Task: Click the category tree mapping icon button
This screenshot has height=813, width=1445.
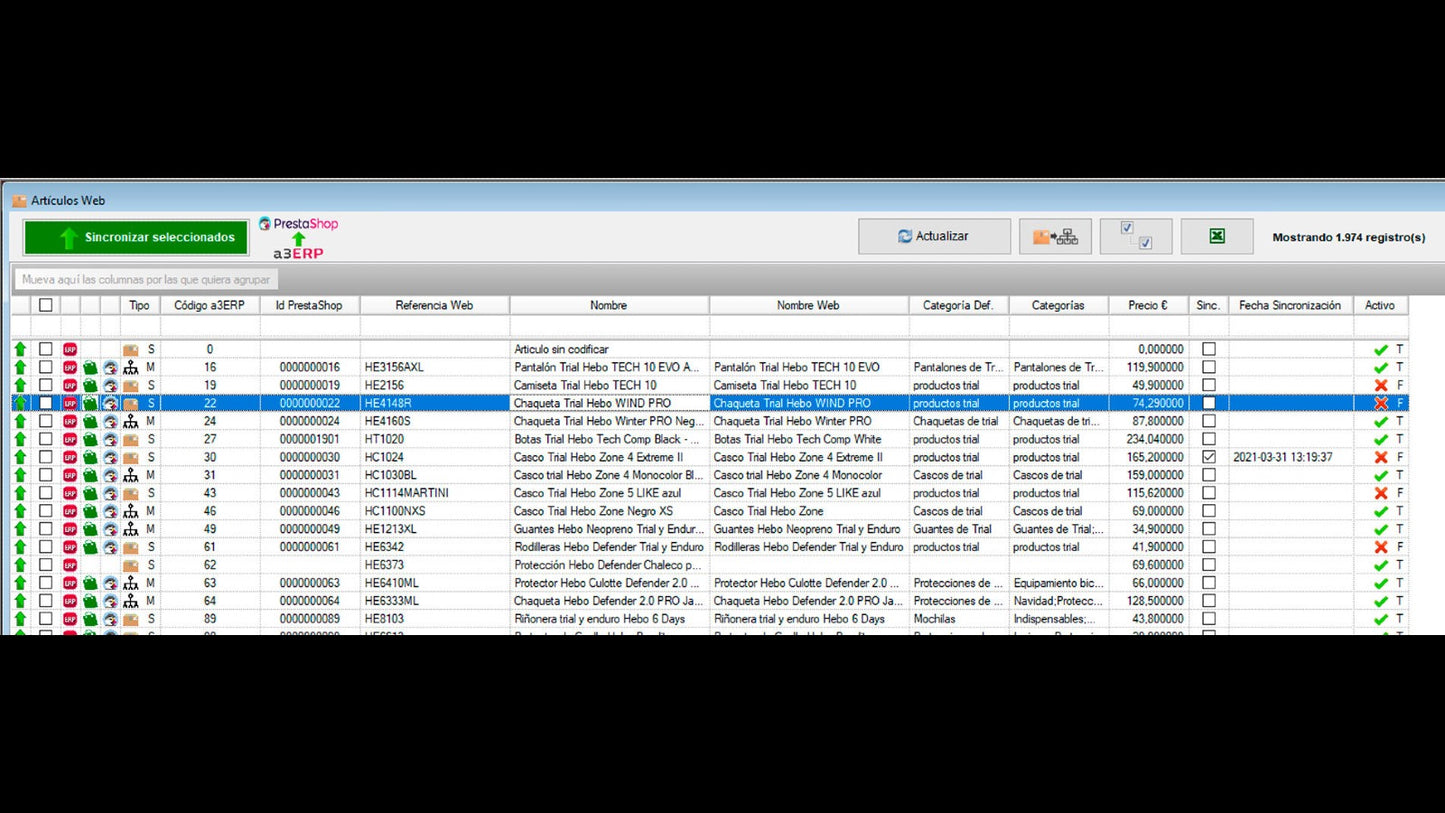Action: (x=1055, y=237)
